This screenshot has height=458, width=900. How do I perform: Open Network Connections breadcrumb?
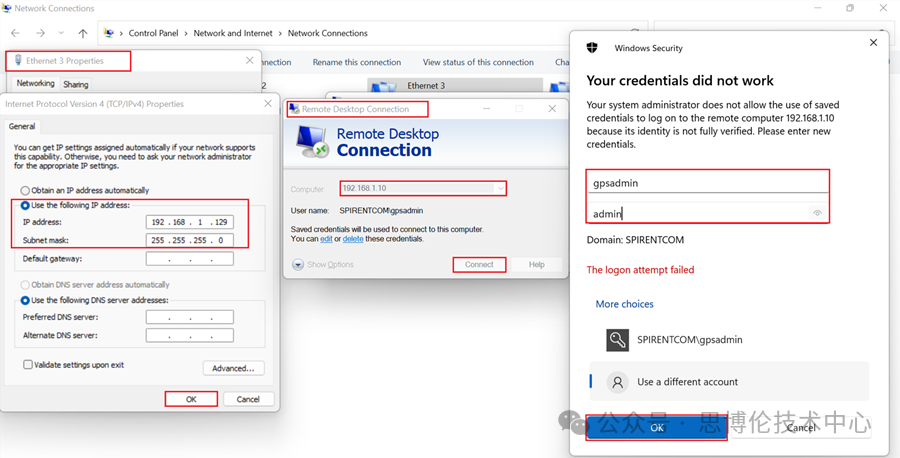[328, 33]
